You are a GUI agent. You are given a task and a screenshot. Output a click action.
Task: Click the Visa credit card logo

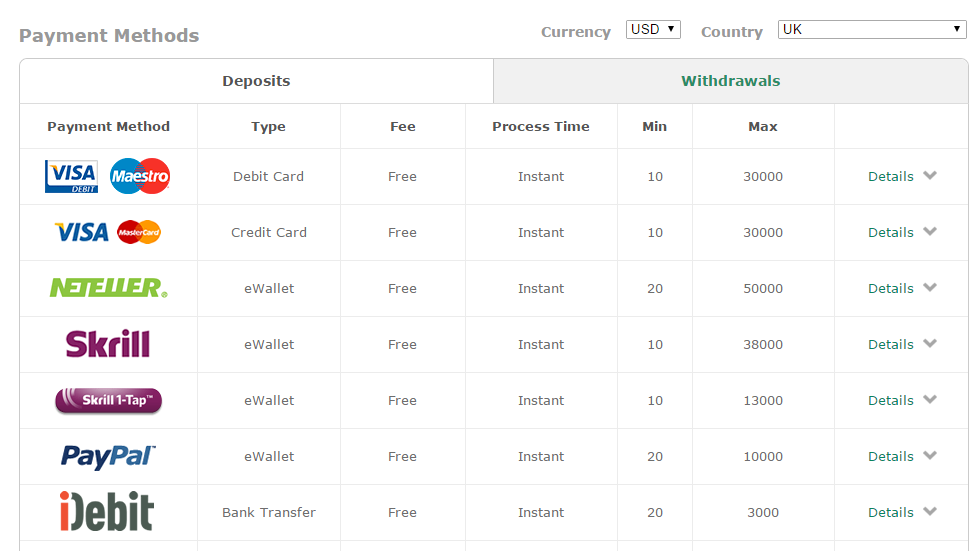[82, 233]
